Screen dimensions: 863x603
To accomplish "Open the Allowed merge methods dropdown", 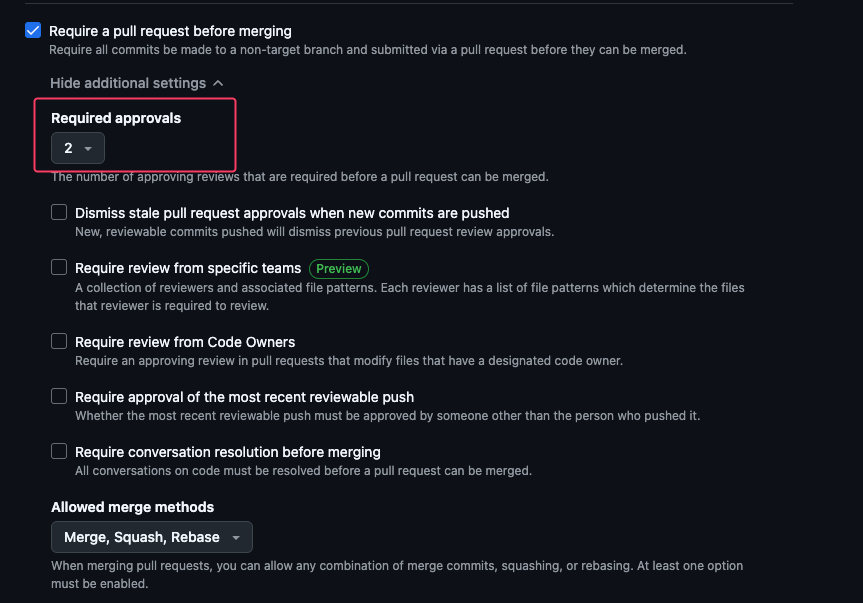I will pos(151,537).
